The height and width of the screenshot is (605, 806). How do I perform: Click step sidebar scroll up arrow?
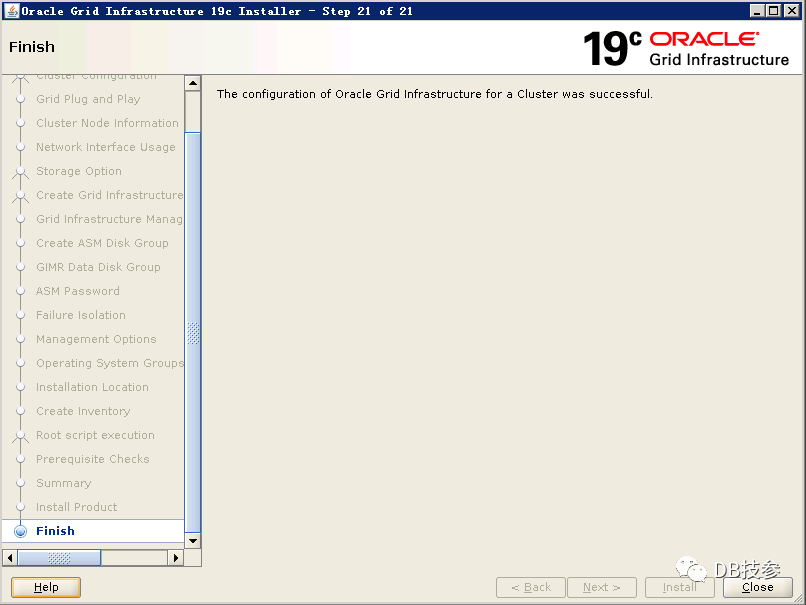(193, 83)
